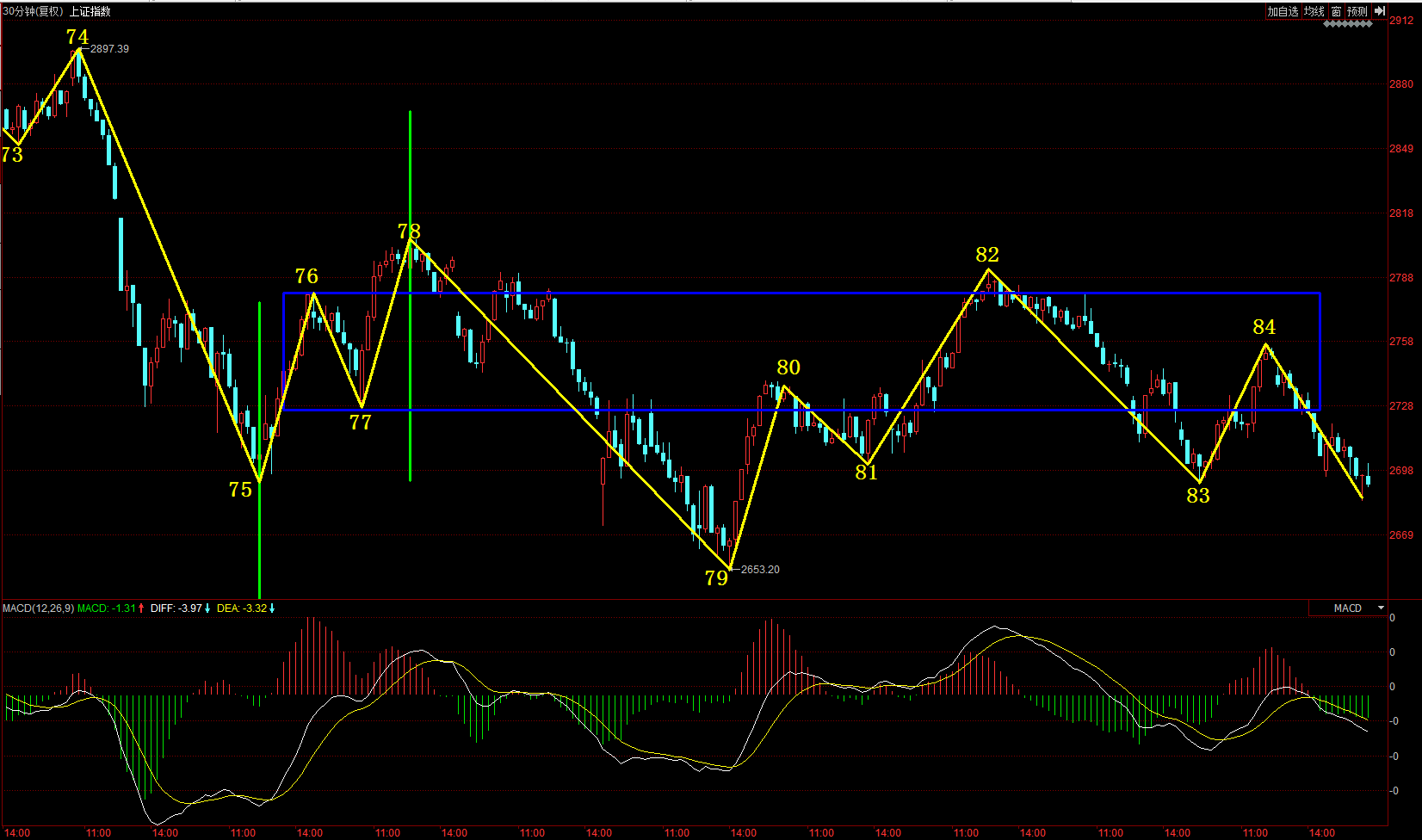Click the yellow DEA value text
Screen dimensions: 1422x840
point(241,608)
